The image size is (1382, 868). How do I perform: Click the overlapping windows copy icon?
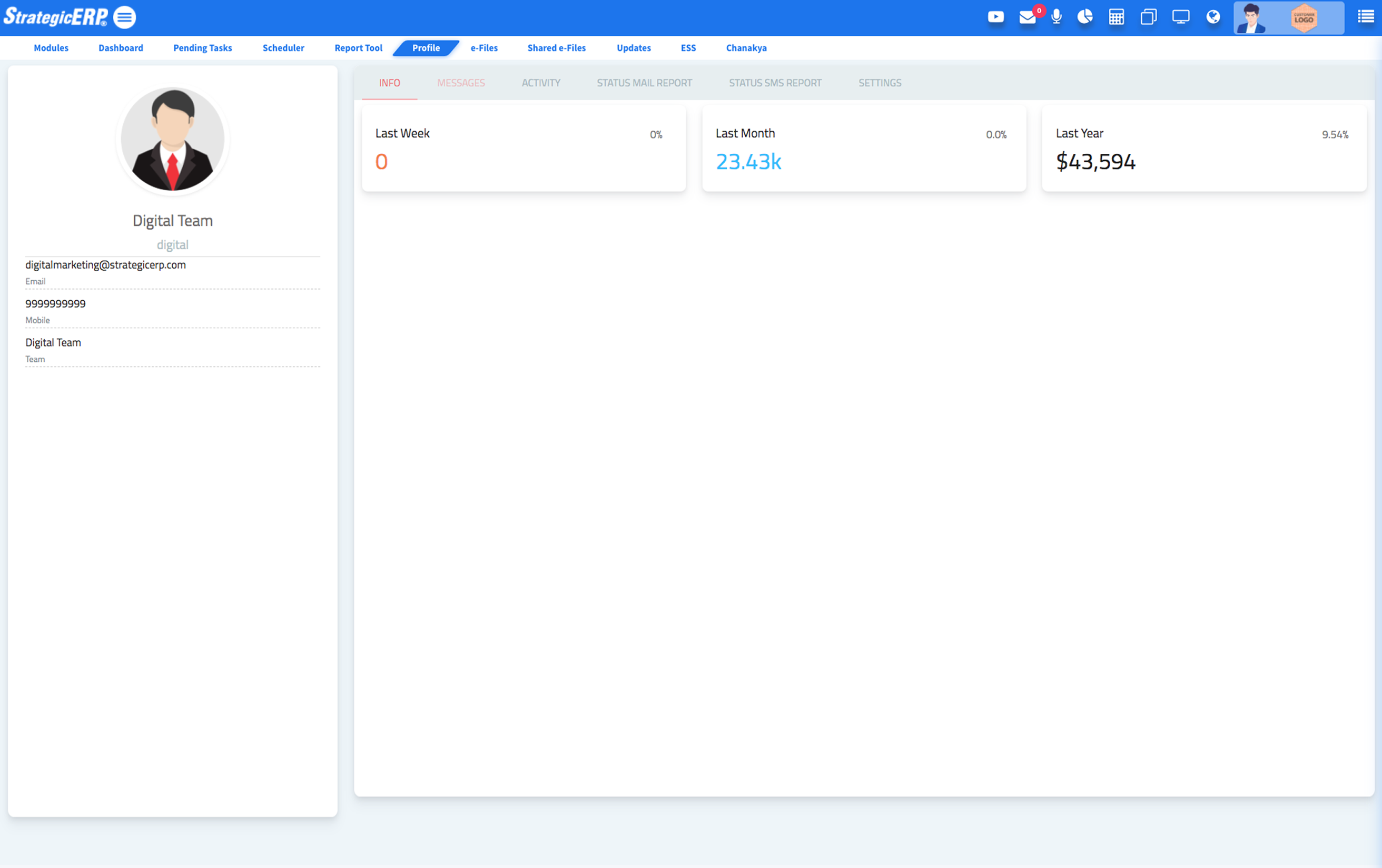1148,17
